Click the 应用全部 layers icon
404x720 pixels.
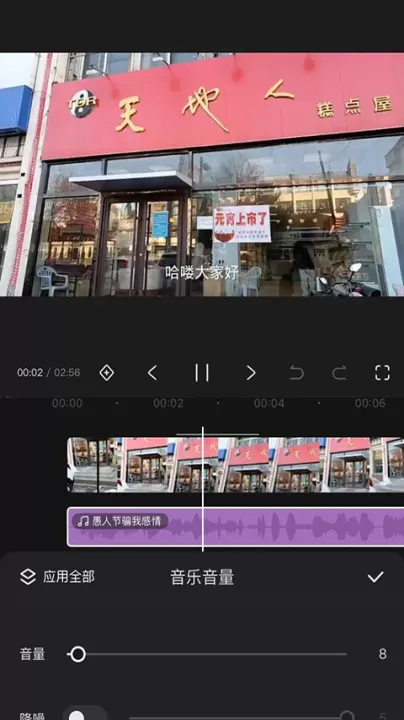[28, 577]
